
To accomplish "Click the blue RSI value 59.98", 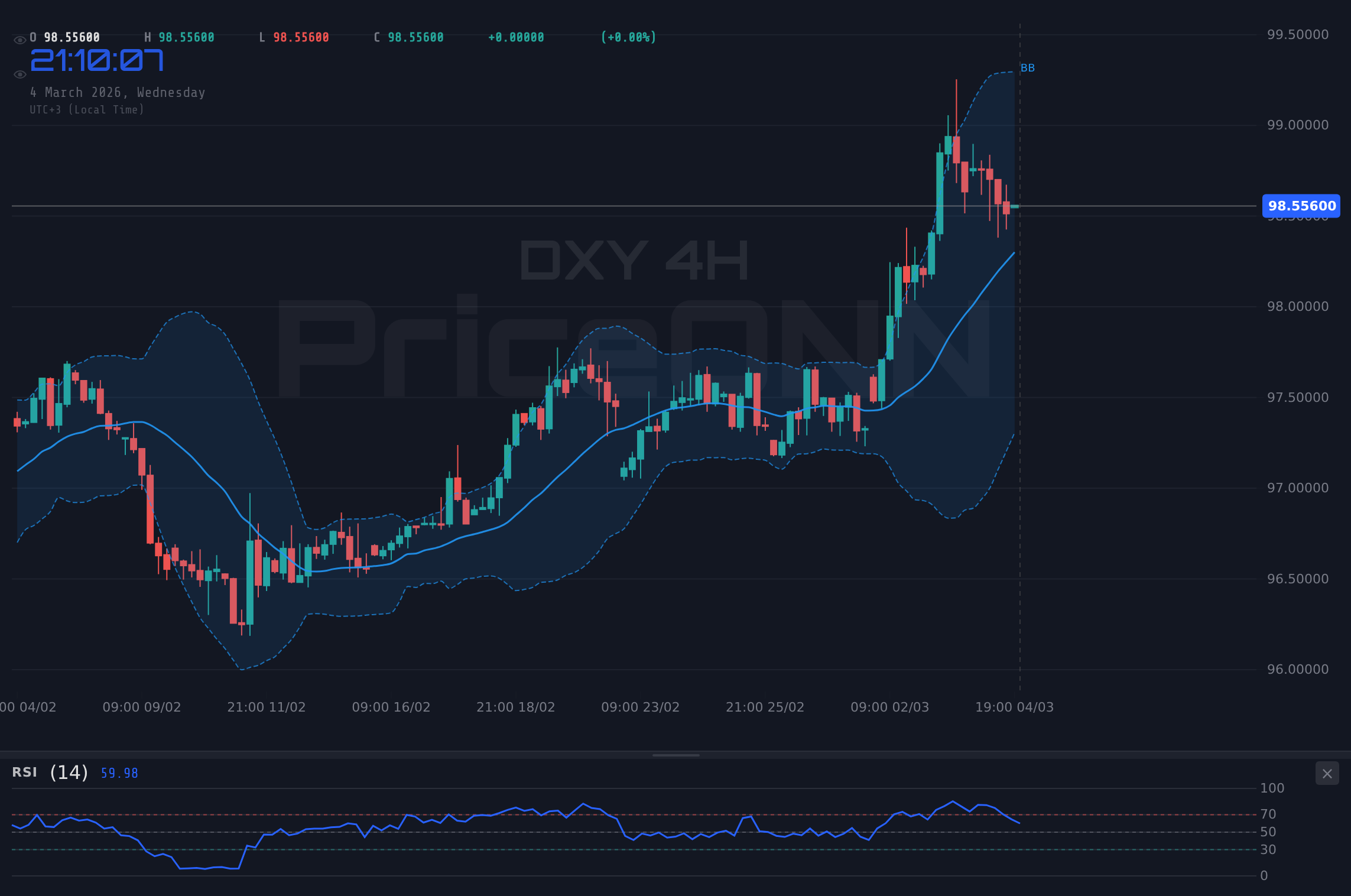I will (x=118, y=773).
